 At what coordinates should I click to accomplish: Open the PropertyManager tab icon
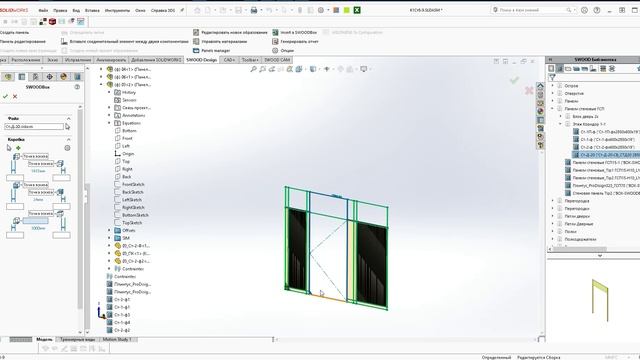[x=22, y=77]
